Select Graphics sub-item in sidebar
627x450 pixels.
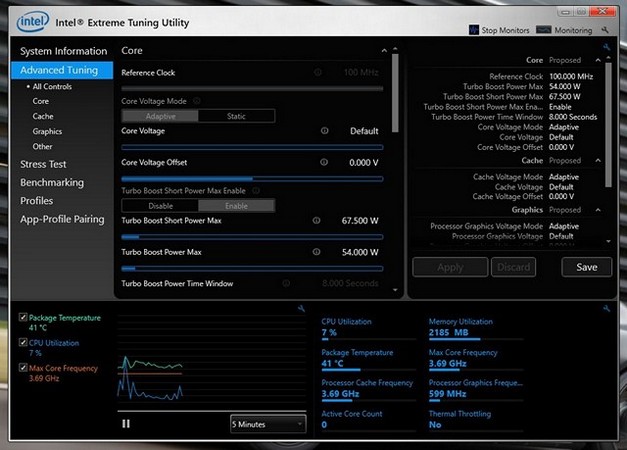click(47, 132)
